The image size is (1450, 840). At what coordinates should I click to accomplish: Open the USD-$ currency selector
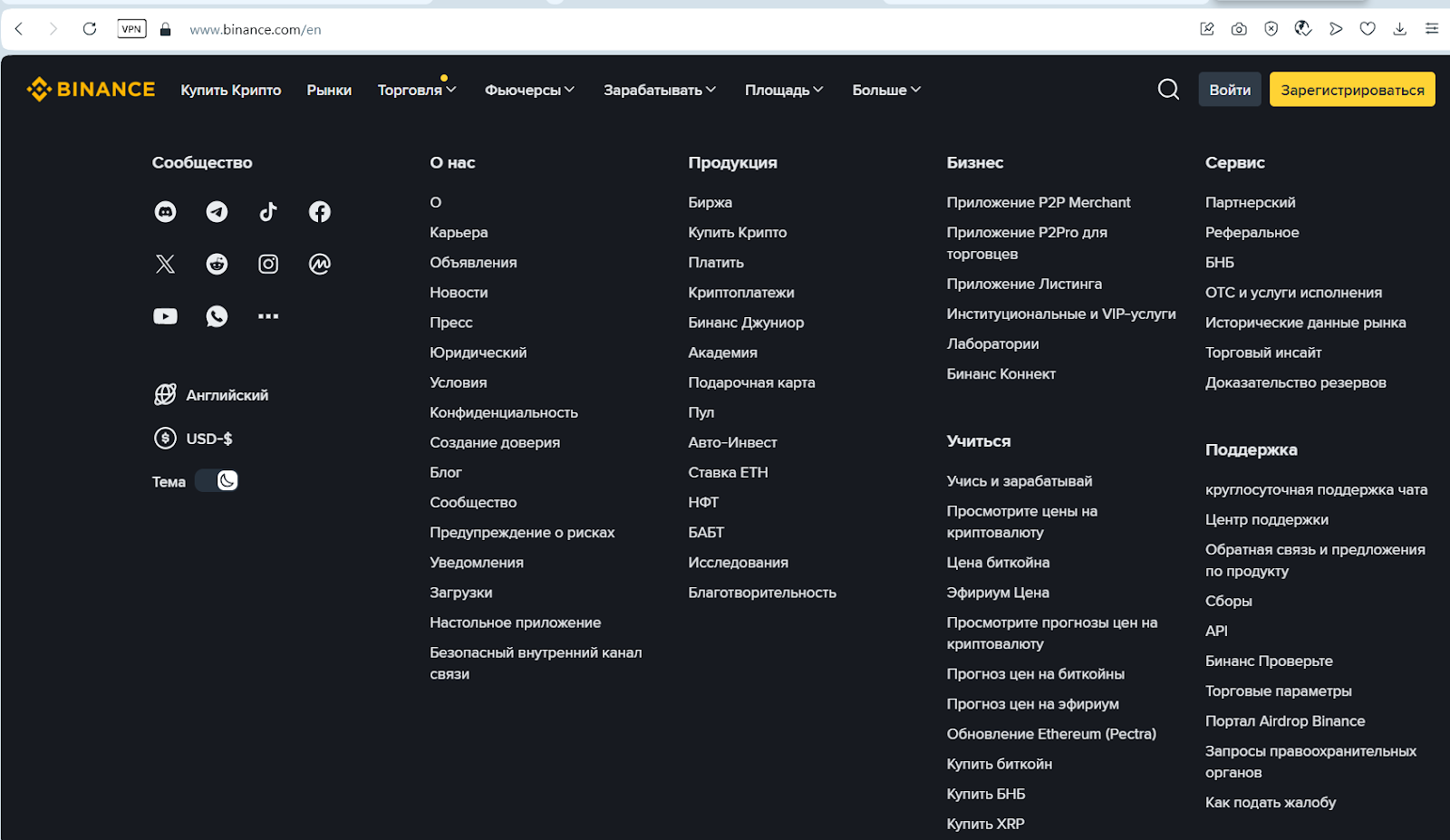click(x=193, y=439)
